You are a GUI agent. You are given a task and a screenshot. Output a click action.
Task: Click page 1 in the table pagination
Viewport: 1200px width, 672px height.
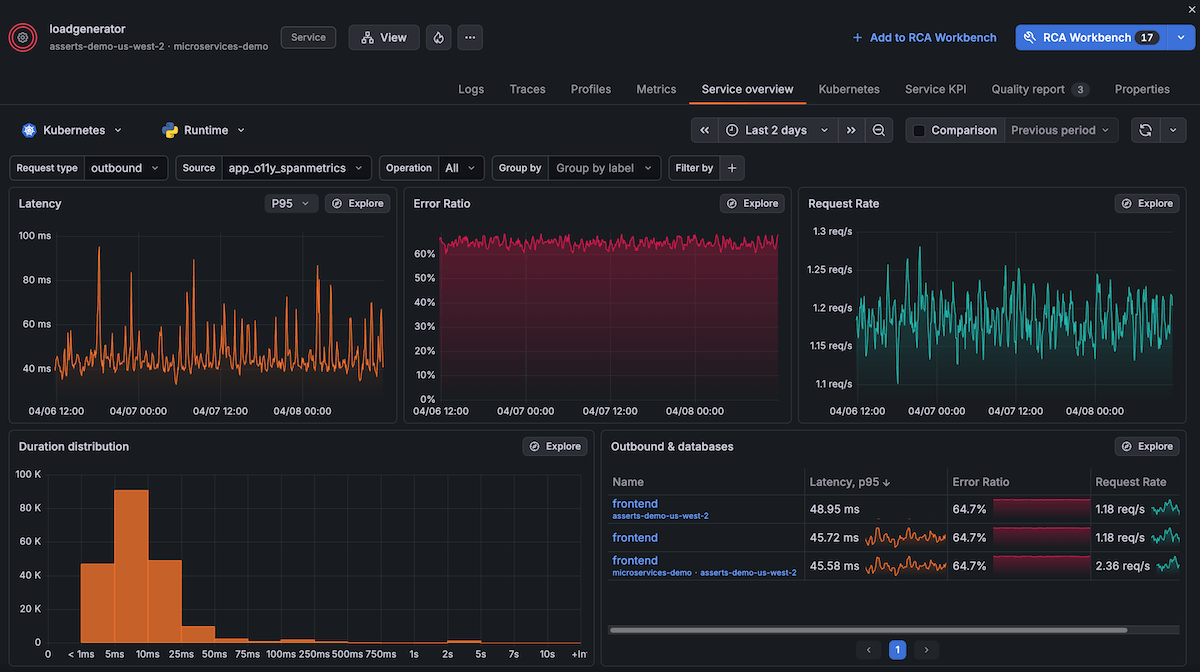(897, 649)
